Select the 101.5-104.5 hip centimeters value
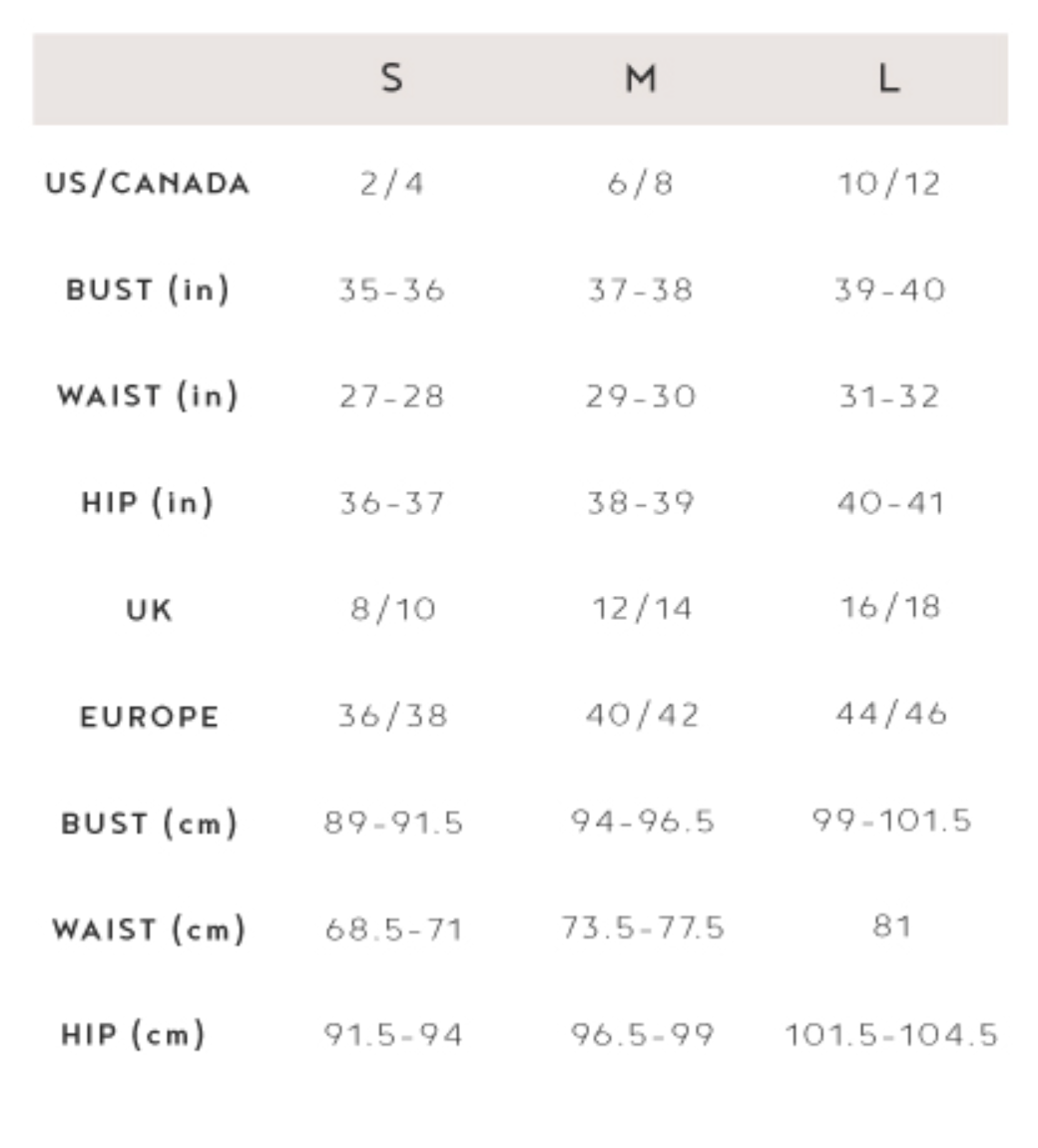The width and height of the screenshot is (1038, 1148). pyautogui.click(x=890, y=1034)
